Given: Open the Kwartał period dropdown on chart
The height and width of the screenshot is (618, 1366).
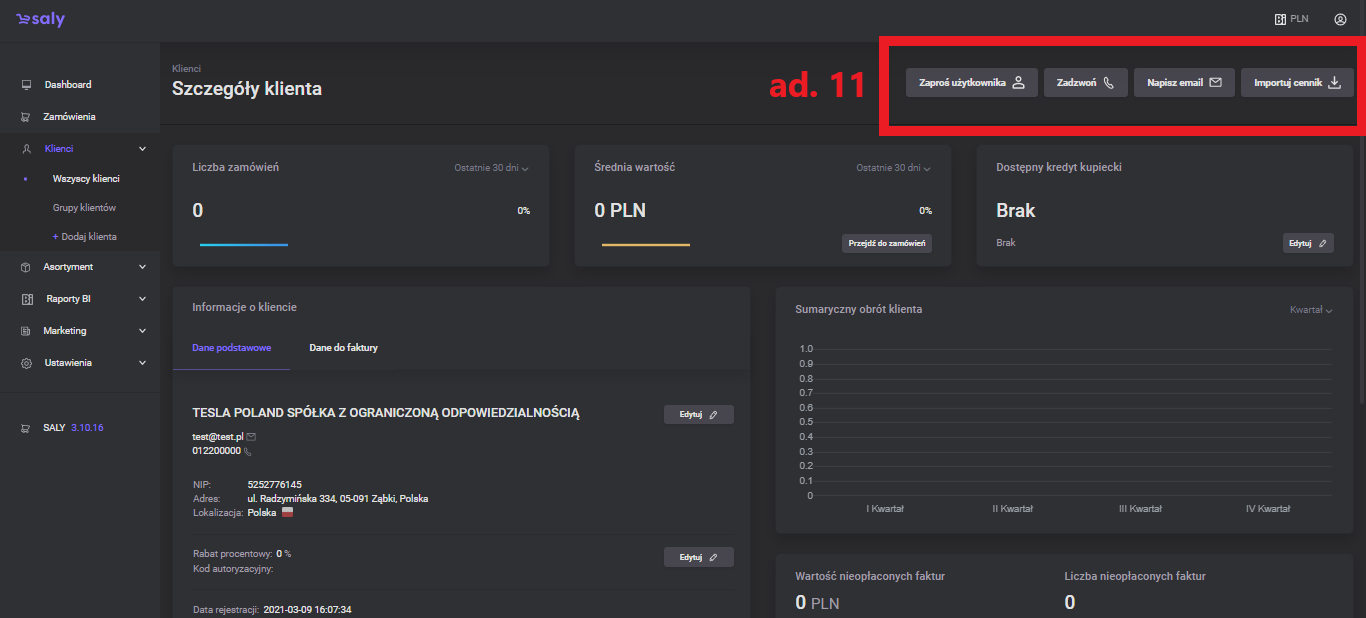Looking at the screenshot, I should pyautogui.click(x=1311, y=310).
